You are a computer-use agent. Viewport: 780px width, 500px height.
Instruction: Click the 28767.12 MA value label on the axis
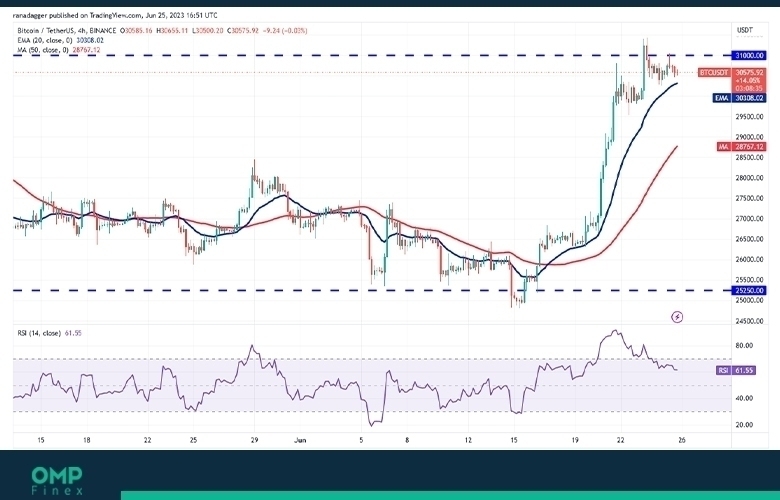749,147
